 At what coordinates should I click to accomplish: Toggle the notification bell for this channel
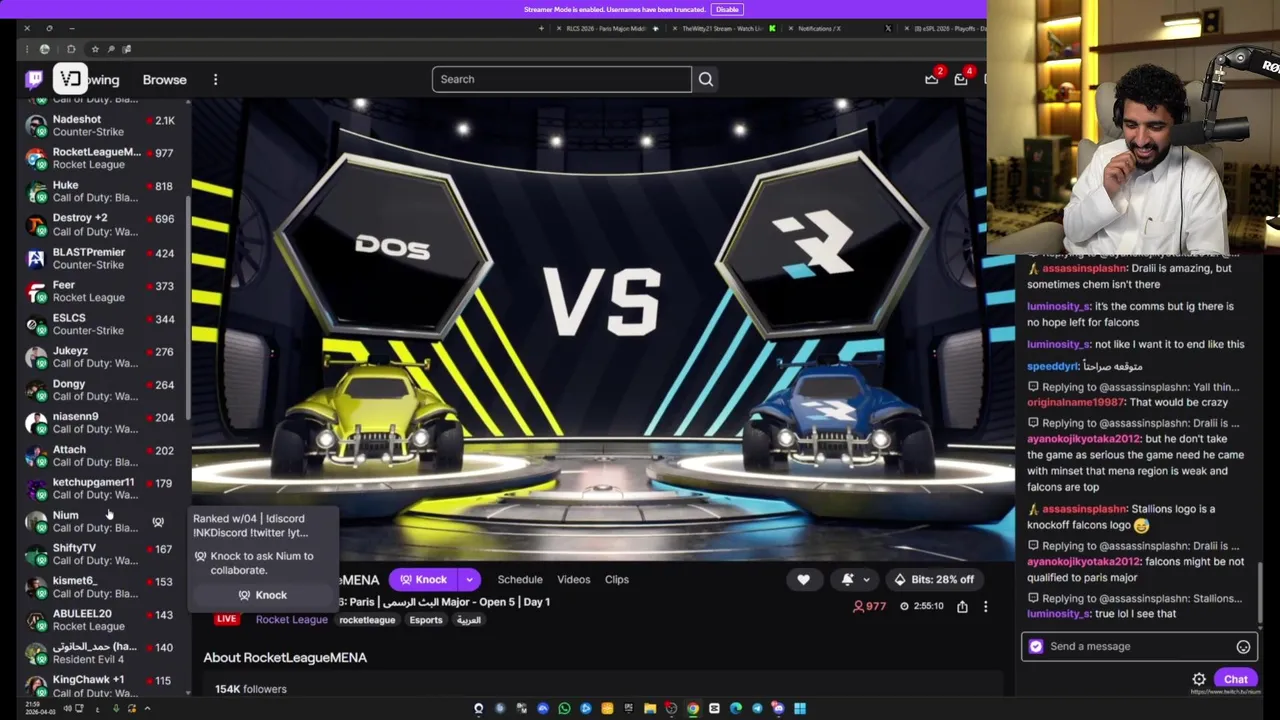(x=848, y=579)
